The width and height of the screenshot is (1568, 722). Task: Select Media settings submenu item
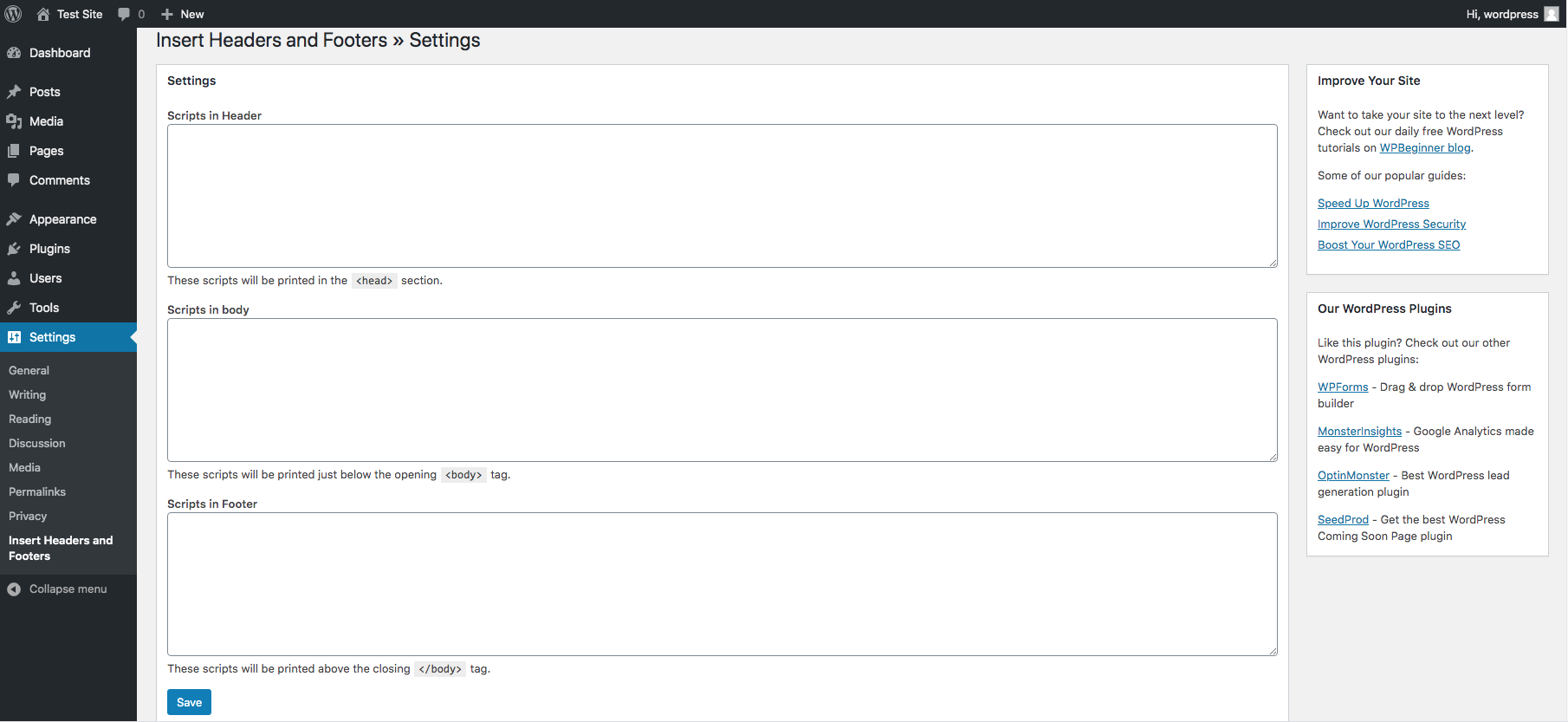24,467
